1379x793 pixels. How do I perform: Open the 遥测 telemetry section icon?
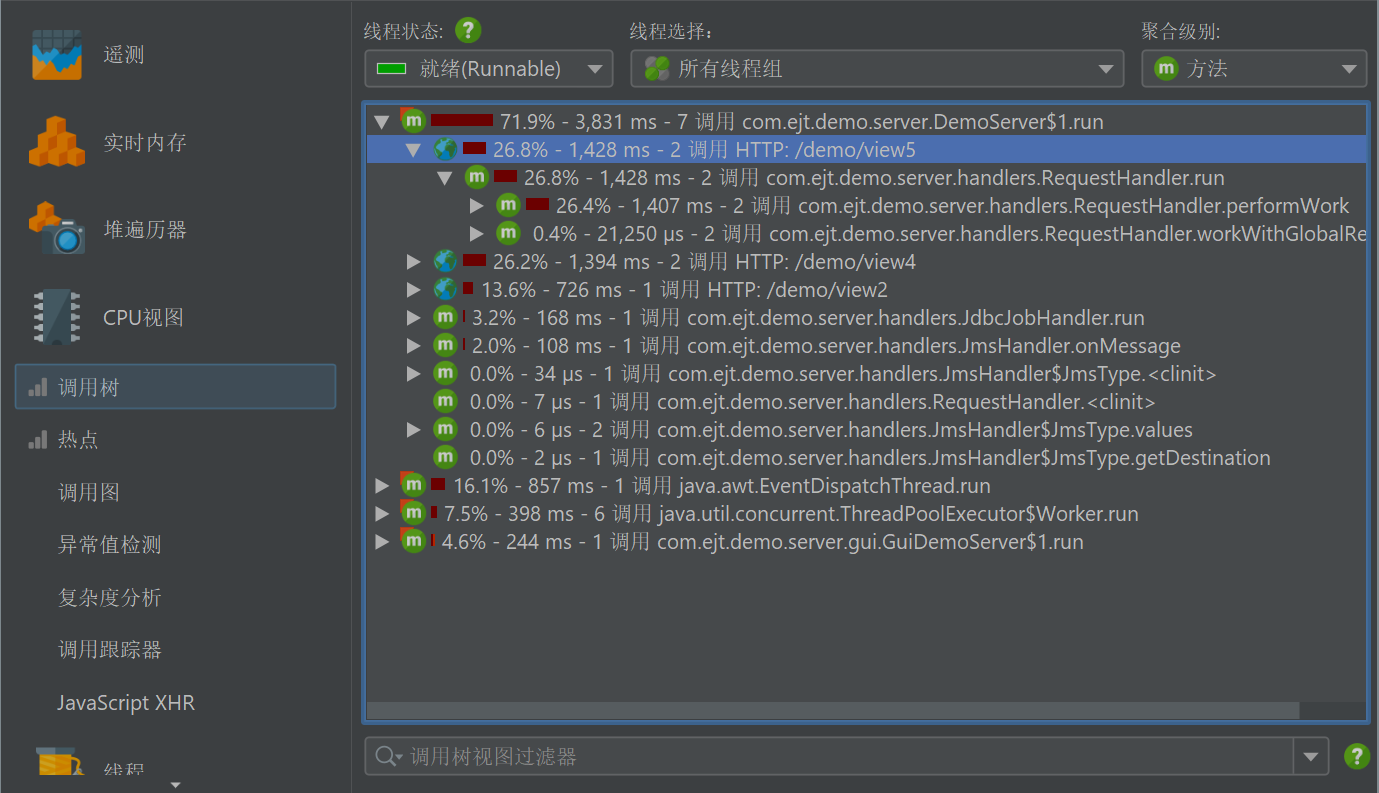click(56, 54)
